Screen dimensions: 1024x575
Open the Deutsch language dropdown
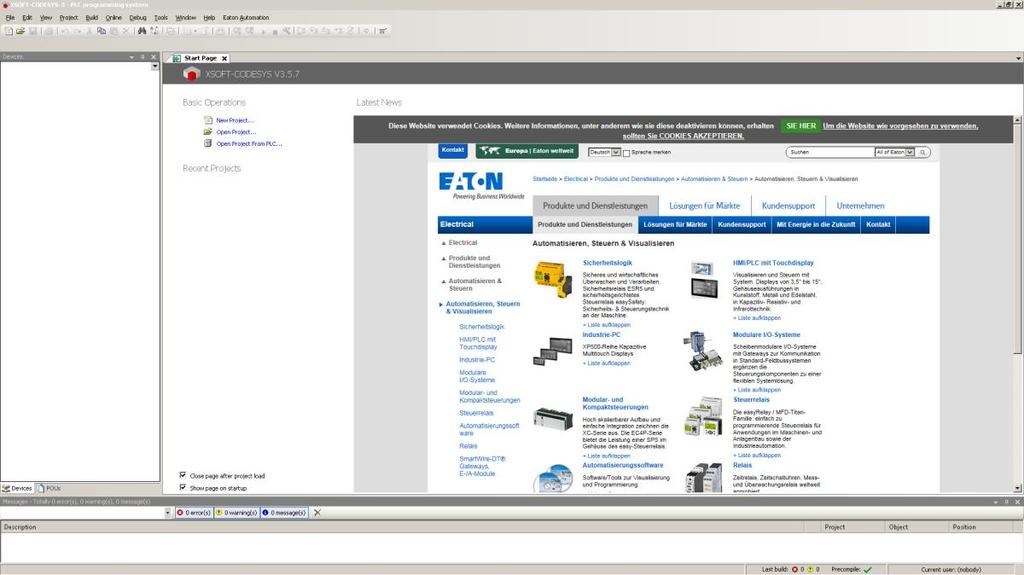616,152
